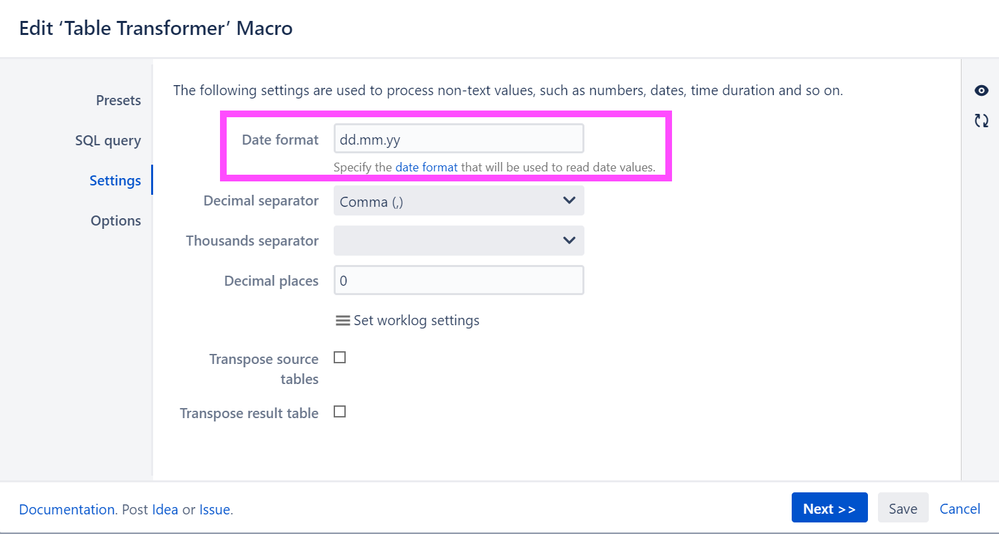
Task: Open the date format help link
Action: [426, 168]
